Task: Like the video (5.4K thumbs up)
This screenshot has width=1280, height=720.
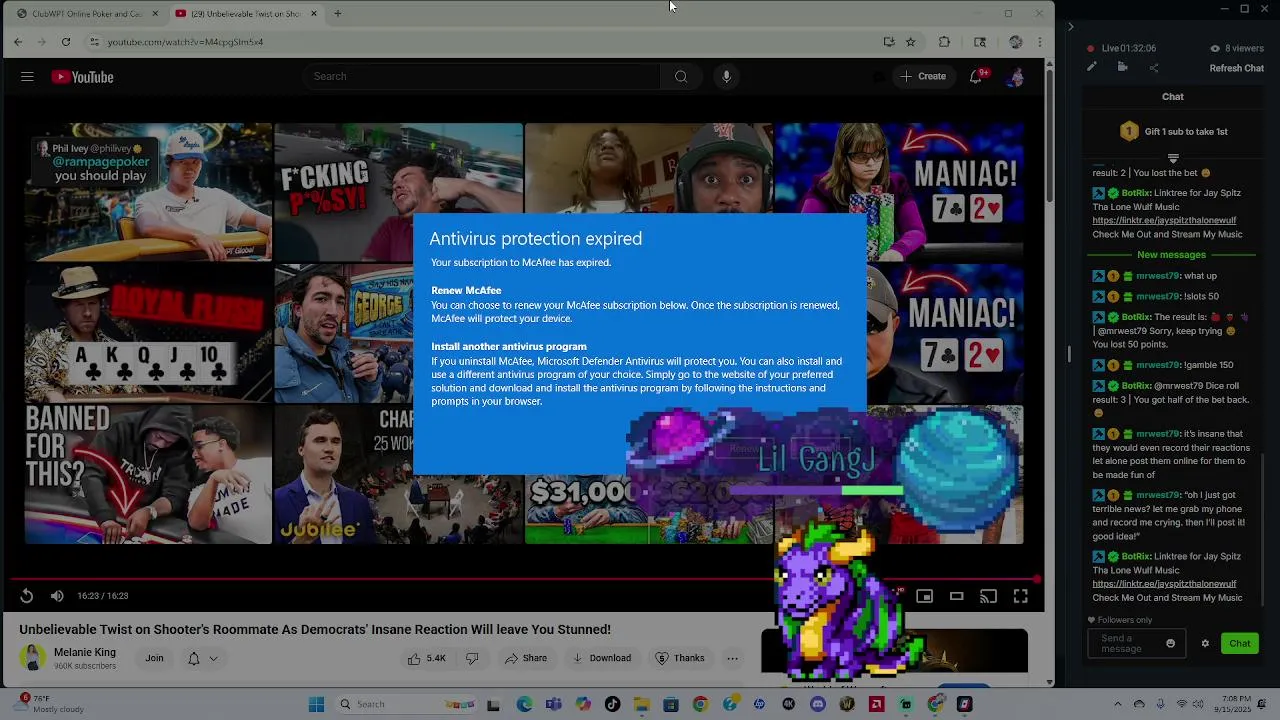Action: pyautogui.click(x=427, y=658)
